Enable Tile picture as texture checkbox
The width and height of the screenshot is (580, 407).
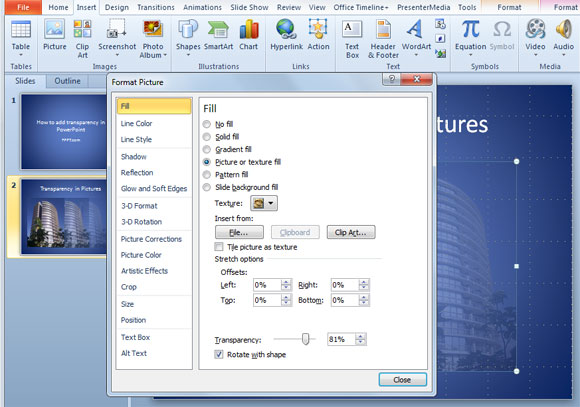click(219, 247)
